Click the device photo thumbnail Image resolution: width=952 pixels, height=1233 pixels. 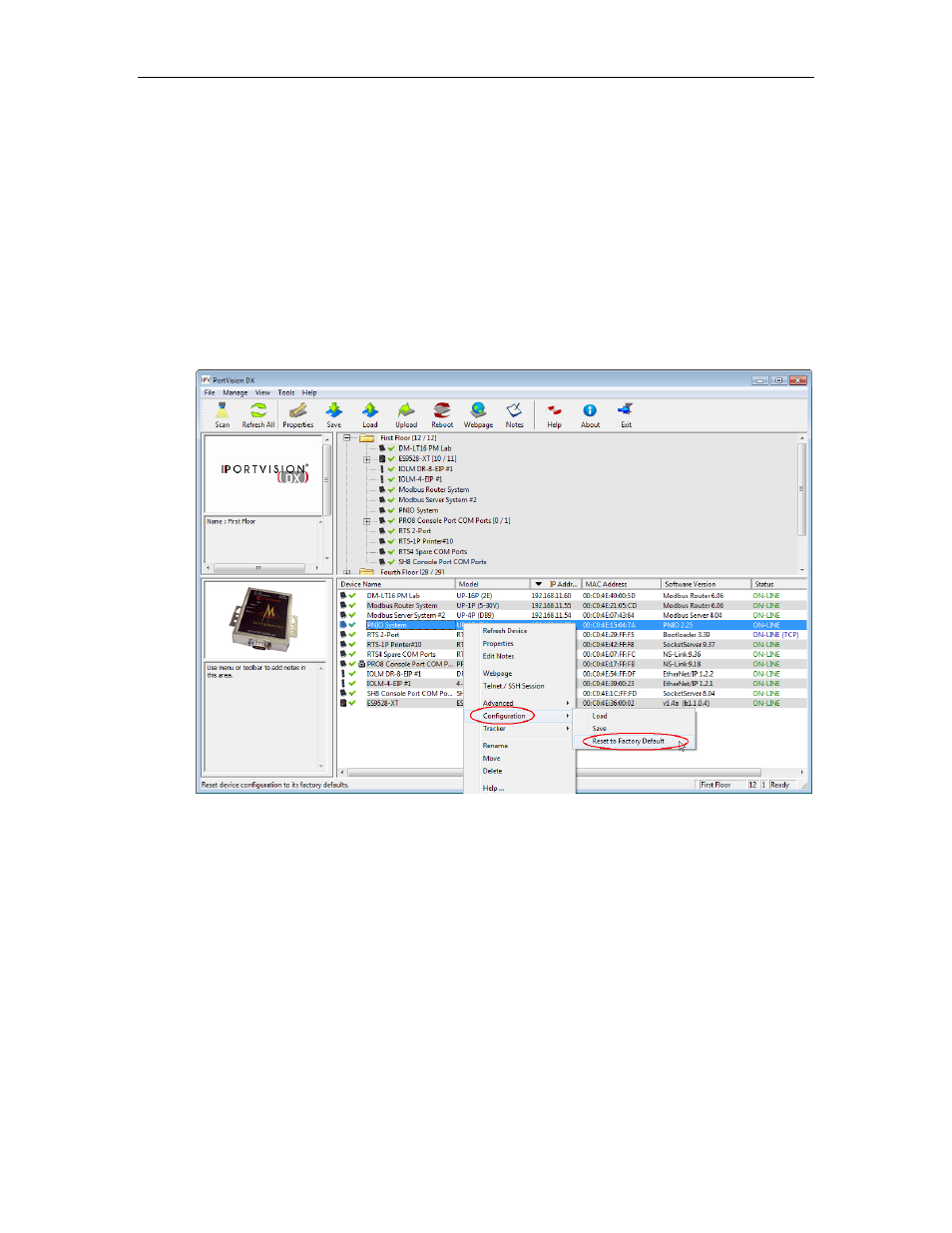click(264, 619)
